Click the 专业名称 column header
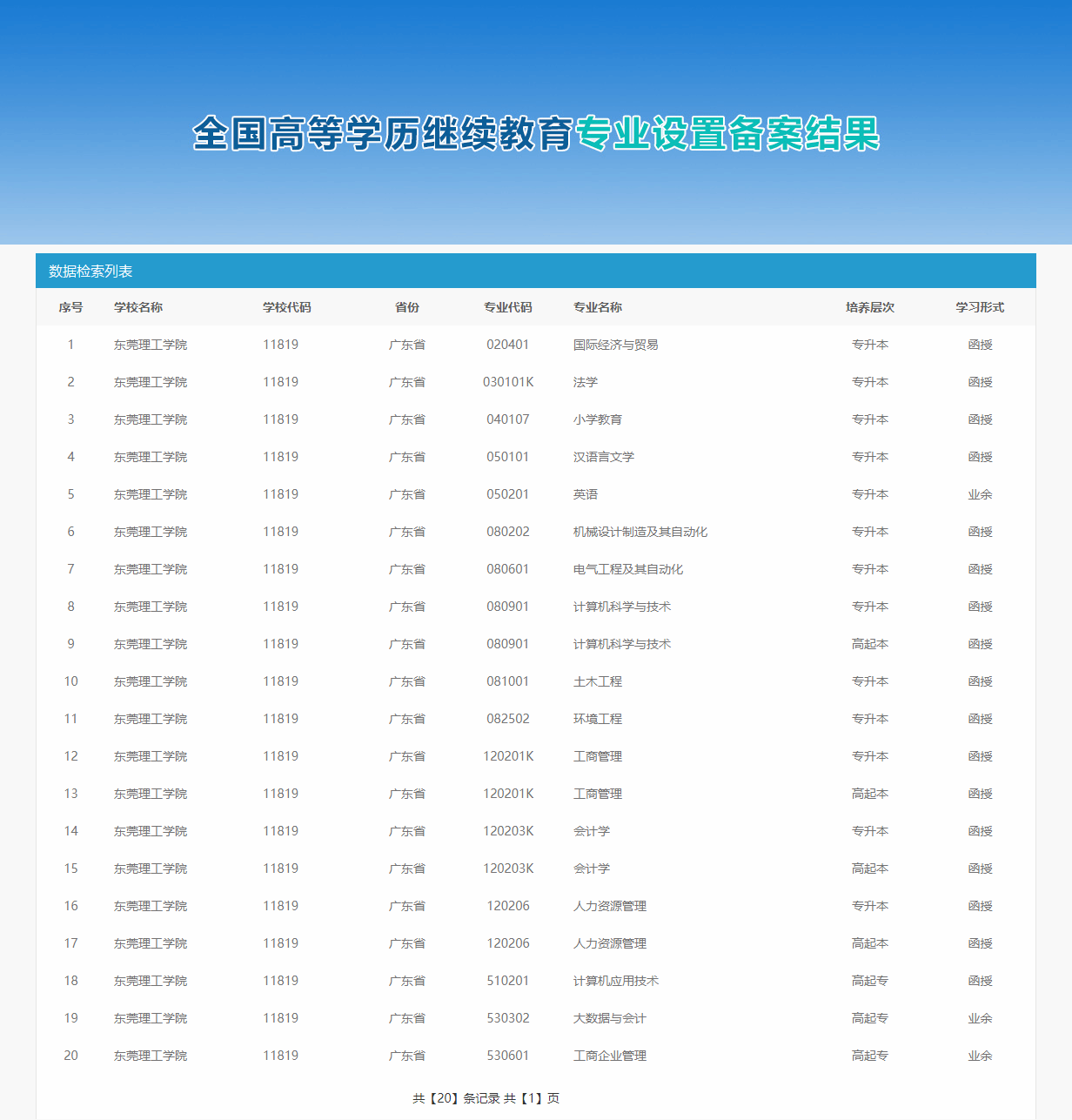 tap(598, 307)
